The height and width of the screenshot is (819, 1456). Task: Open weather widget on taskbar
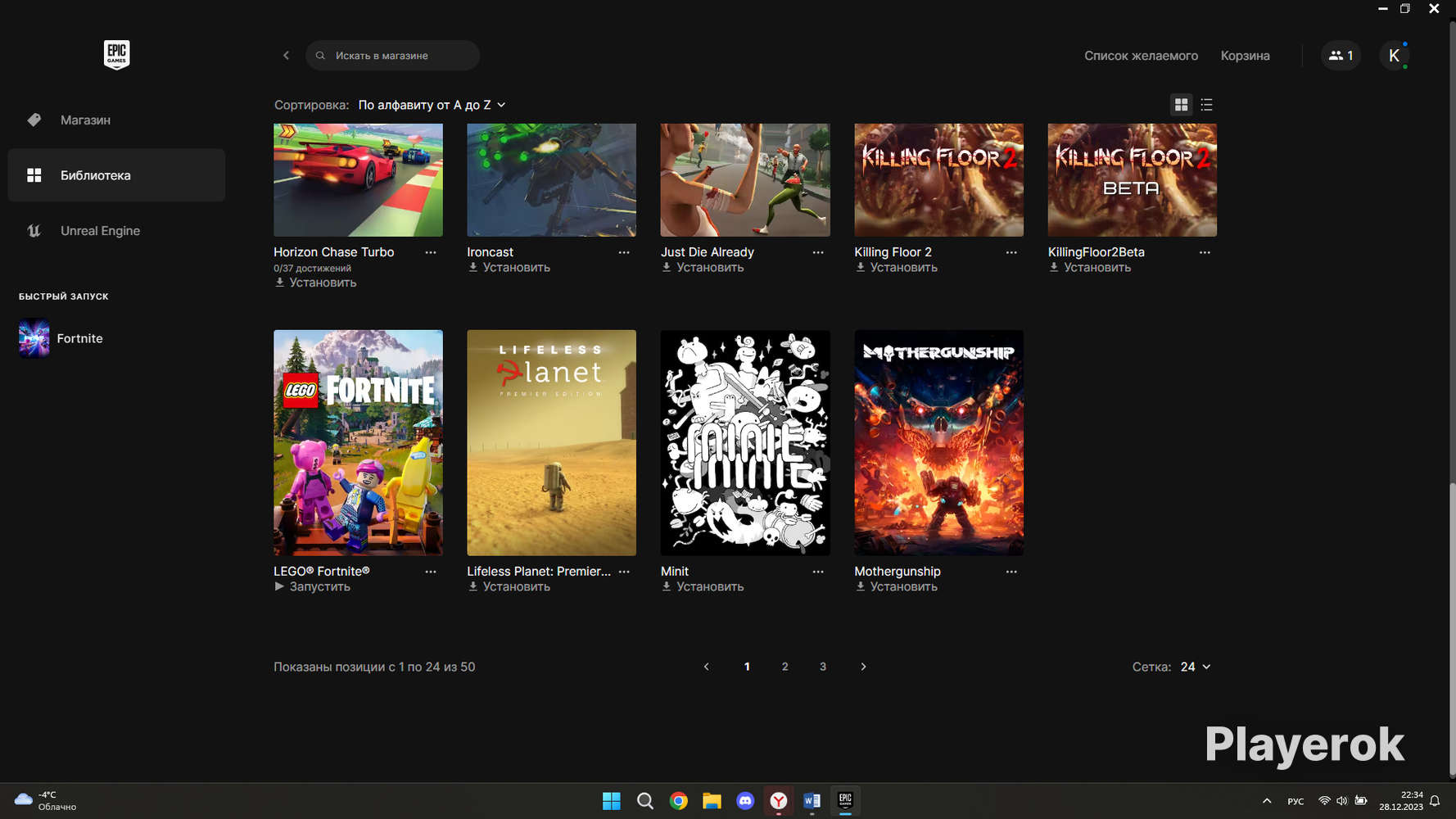(47, 801)
